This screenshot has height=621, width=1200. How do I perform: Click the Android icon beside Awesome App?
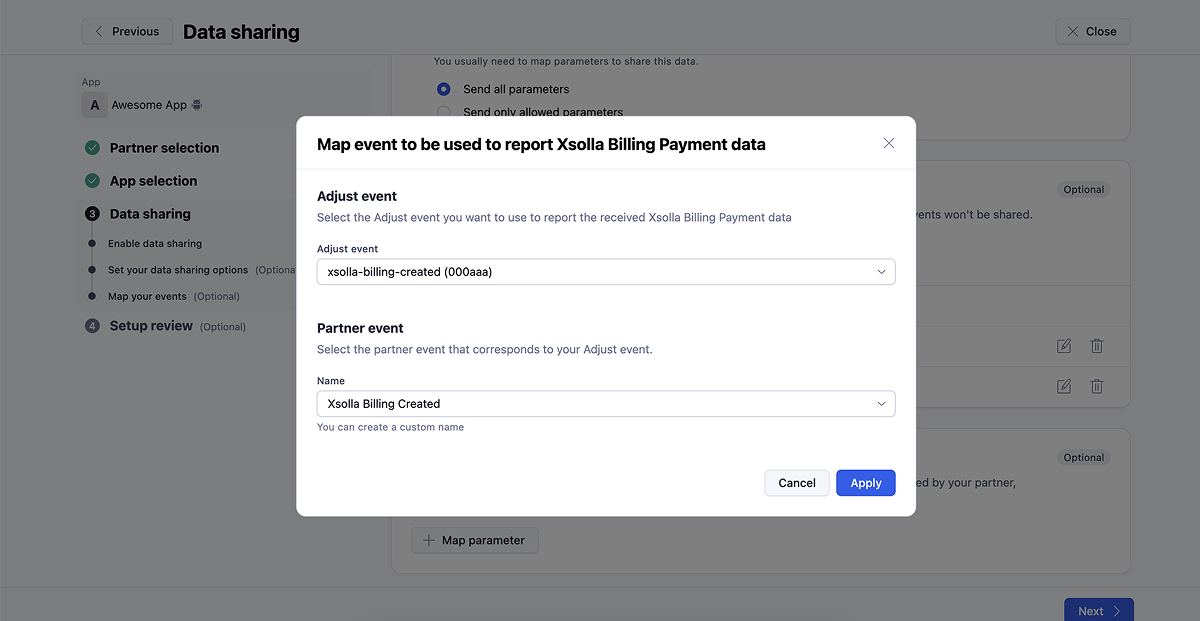pyautogui.click(x=197, y=105)
